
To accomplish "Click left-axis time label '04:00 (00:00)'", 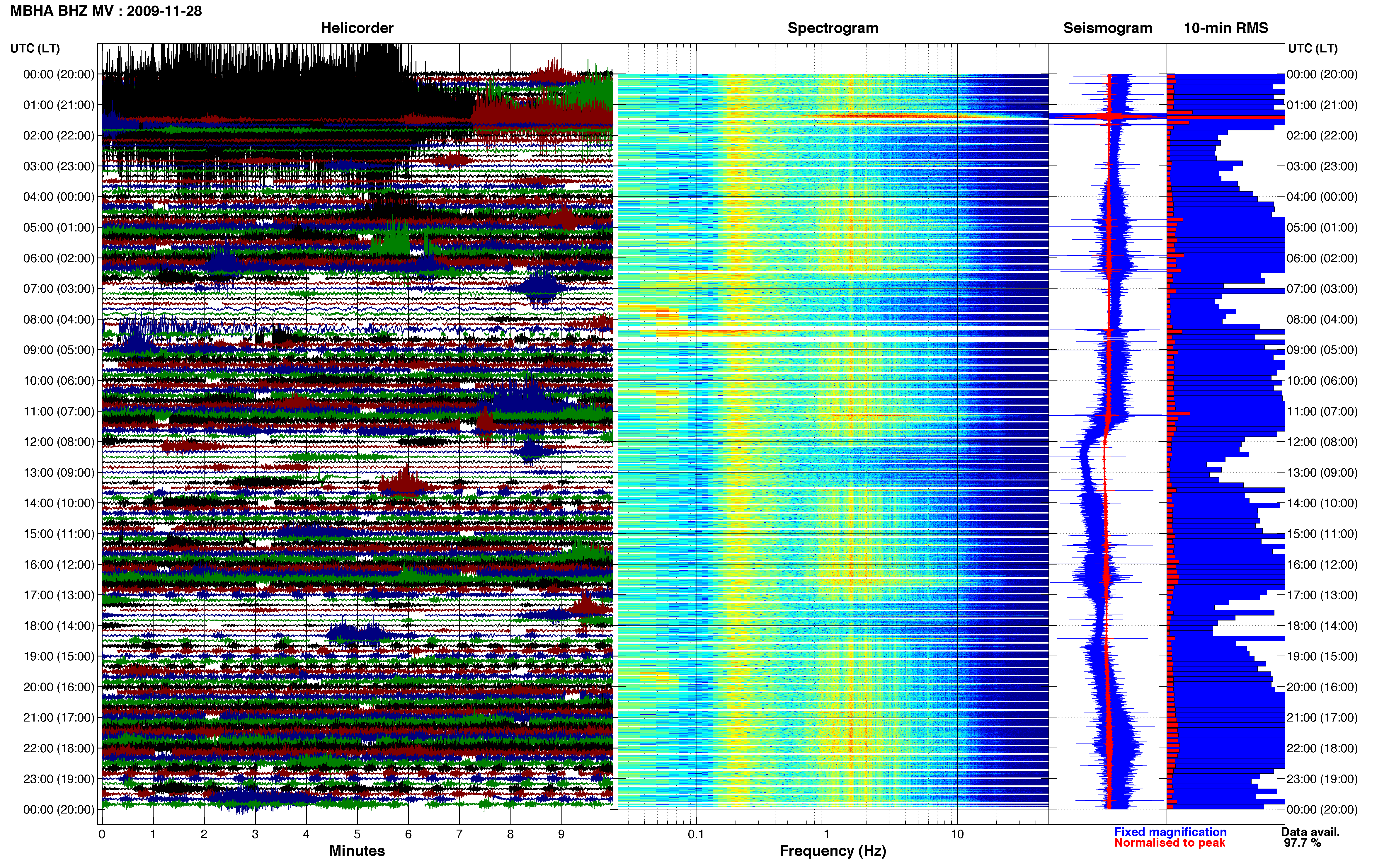I will pos(59,197).
